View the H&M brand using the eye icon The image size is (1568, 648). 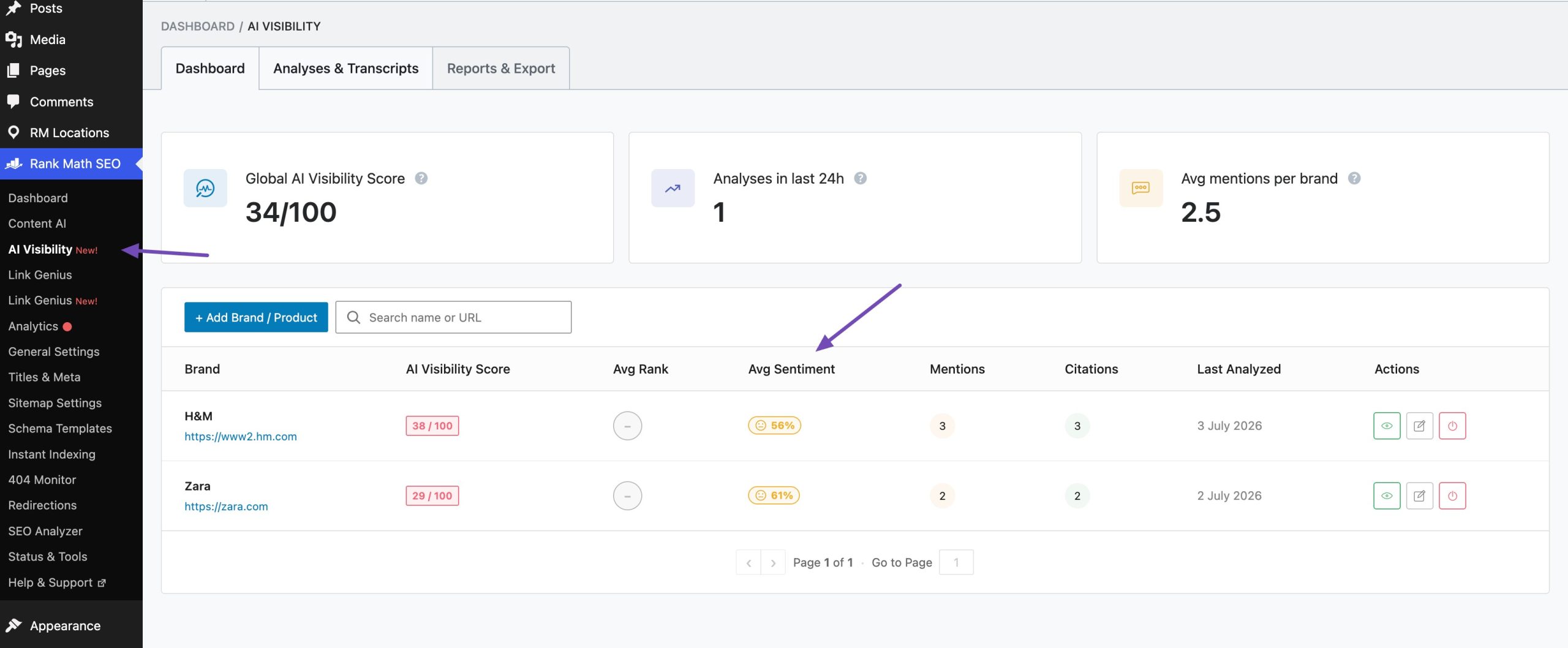[1387, 426]
